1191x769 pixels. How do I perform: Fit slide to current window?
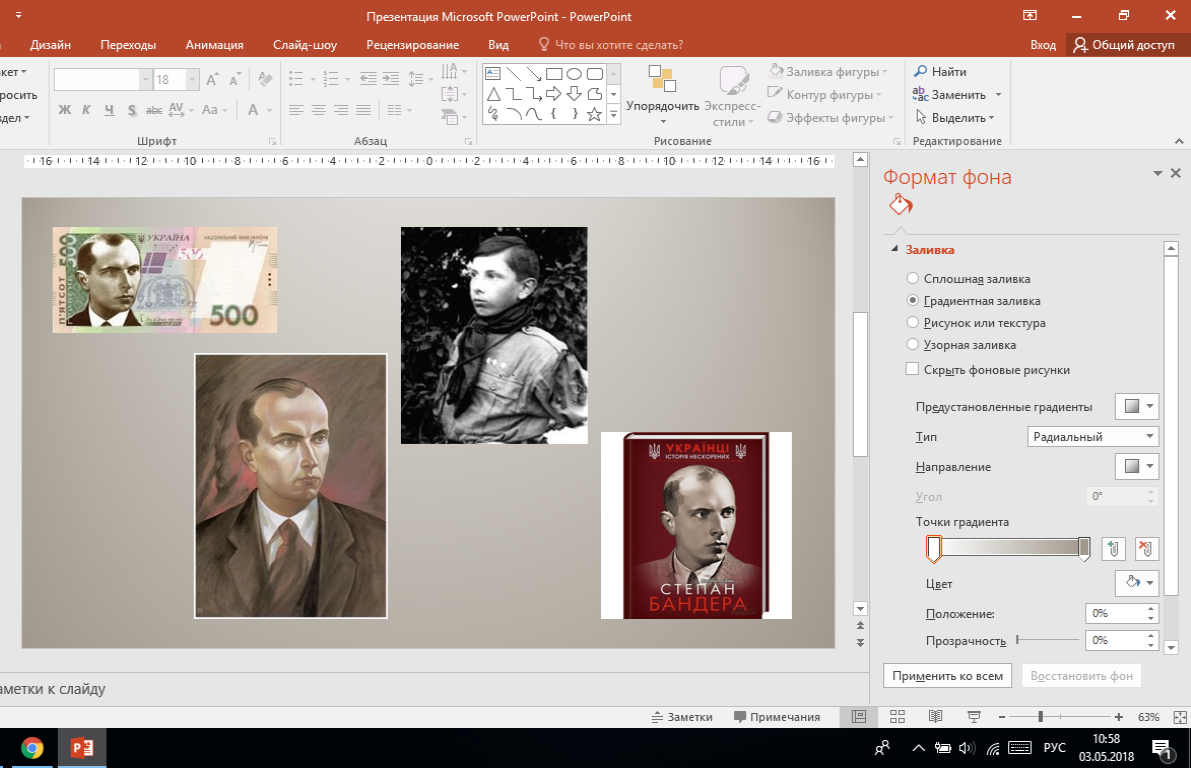point(1180,717)
